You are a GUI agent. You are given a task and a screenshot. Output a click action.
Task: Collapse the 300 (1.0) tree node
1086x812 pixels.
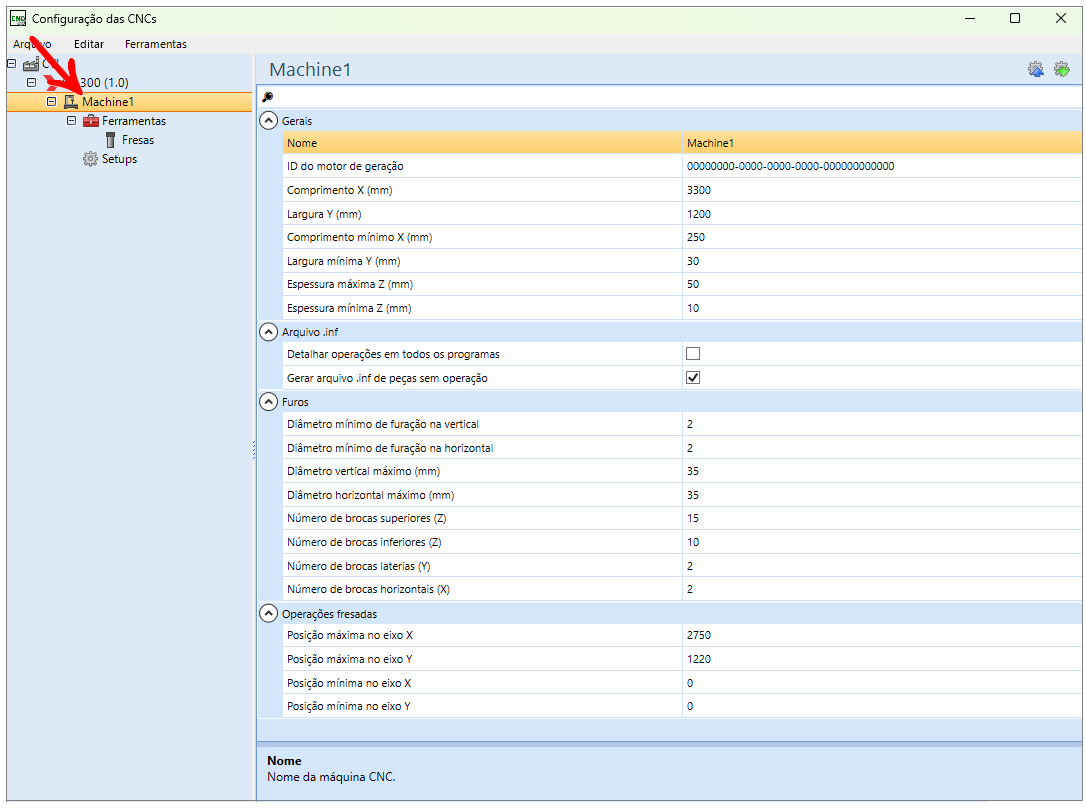click(x=31, y=82)
